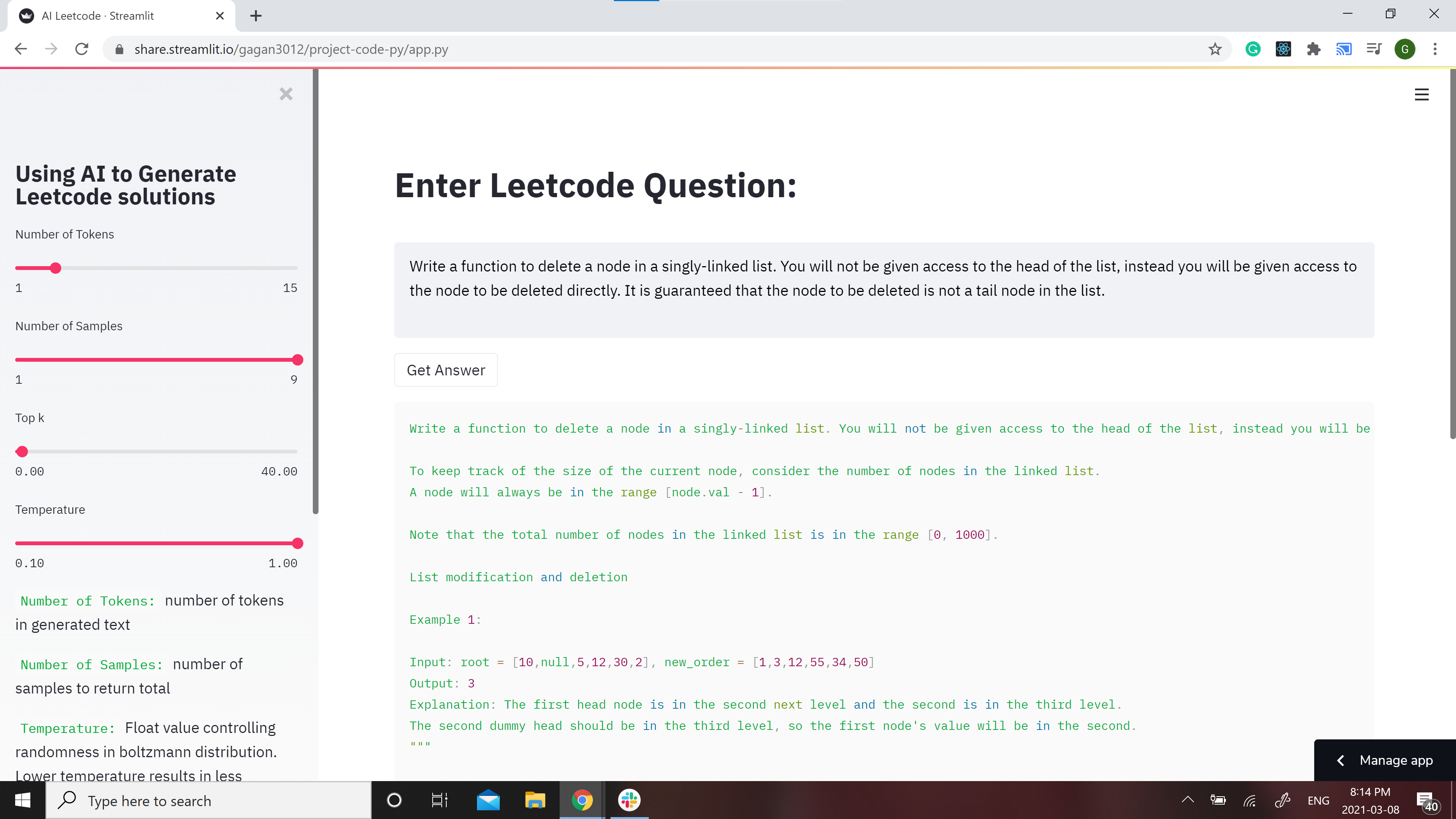
Task: Reload the page
Action: tap(82, 49)
